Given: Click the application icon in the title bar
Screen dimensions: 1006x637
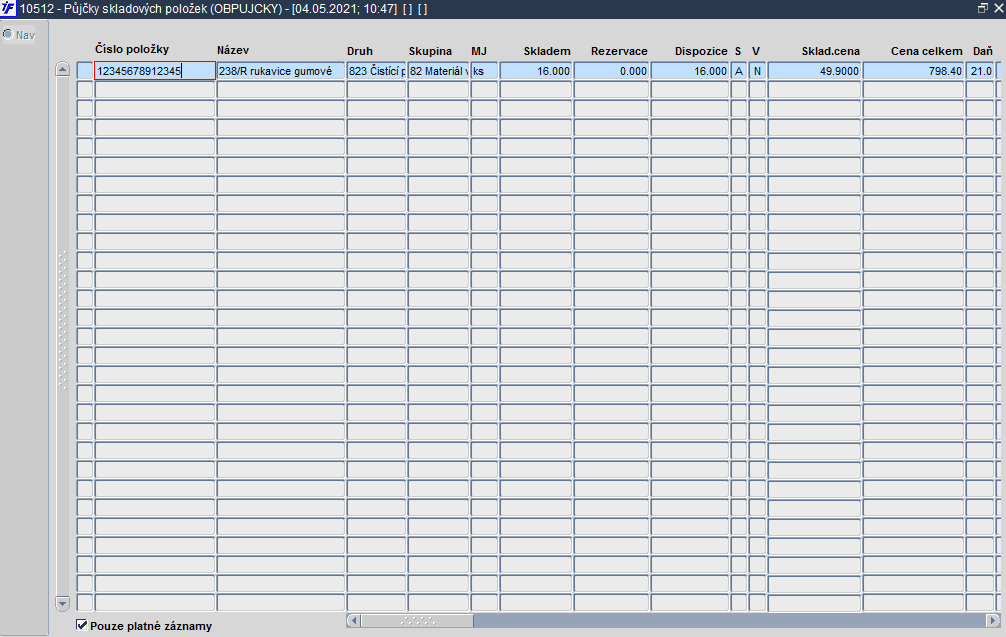Looking at the screenshot, I should pyautogui.click(x=8, y=8).
